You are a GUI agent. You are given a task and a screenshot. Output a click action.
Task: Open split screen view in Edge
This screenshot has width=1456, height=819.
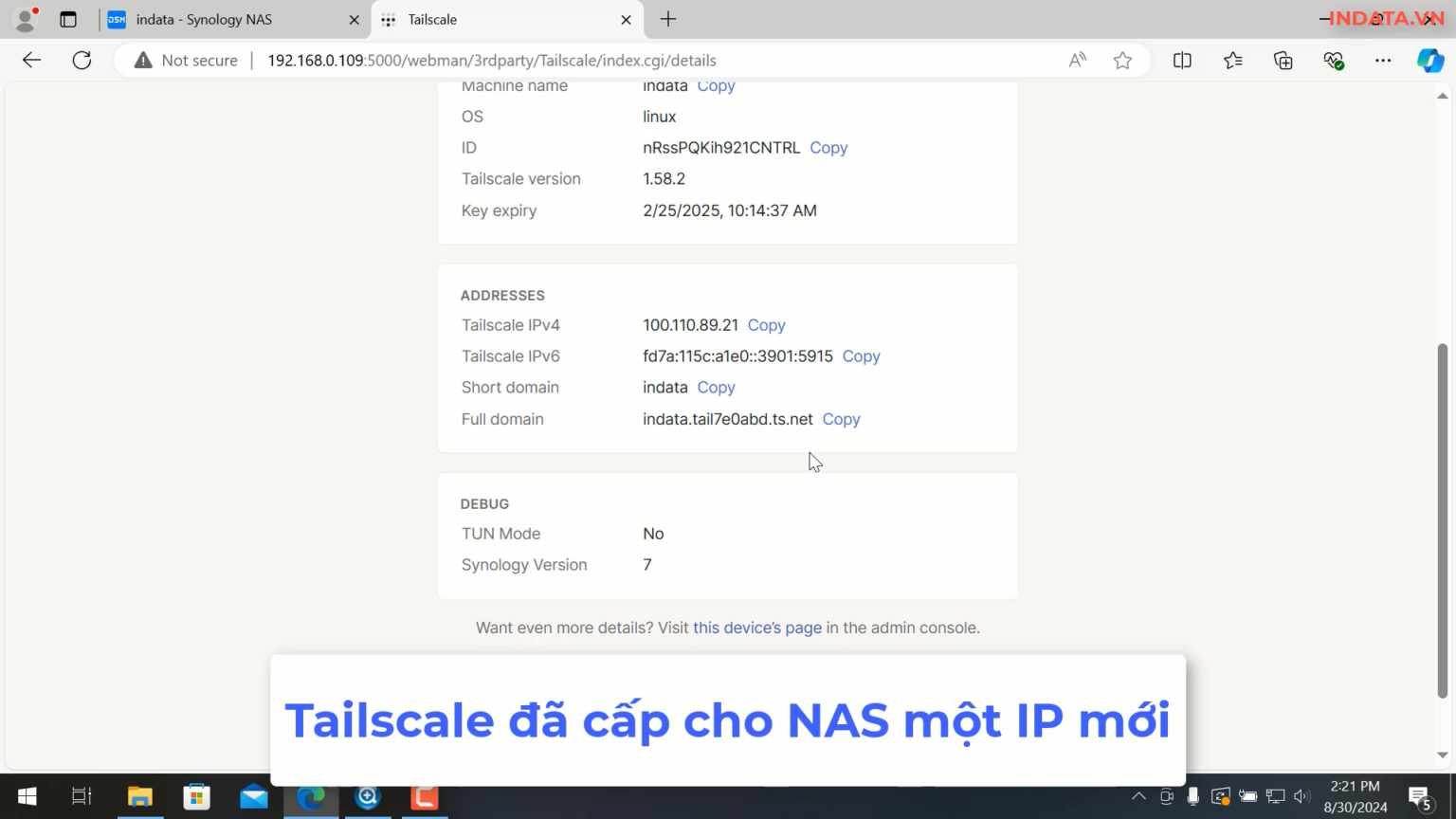[x=1182, y=60]
